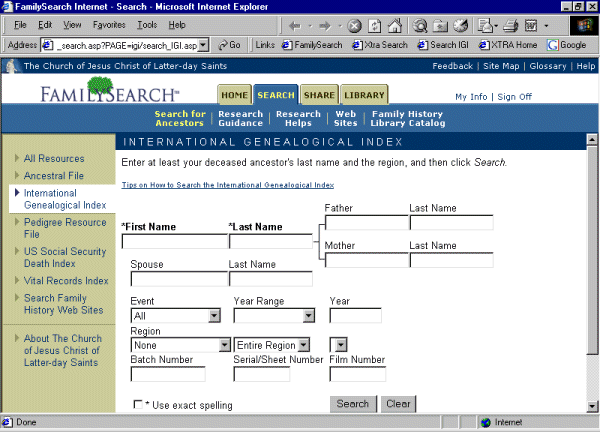Open the Entire Region dropdown
This screenshot has width=600, height=432.
(x=272, y=345)
